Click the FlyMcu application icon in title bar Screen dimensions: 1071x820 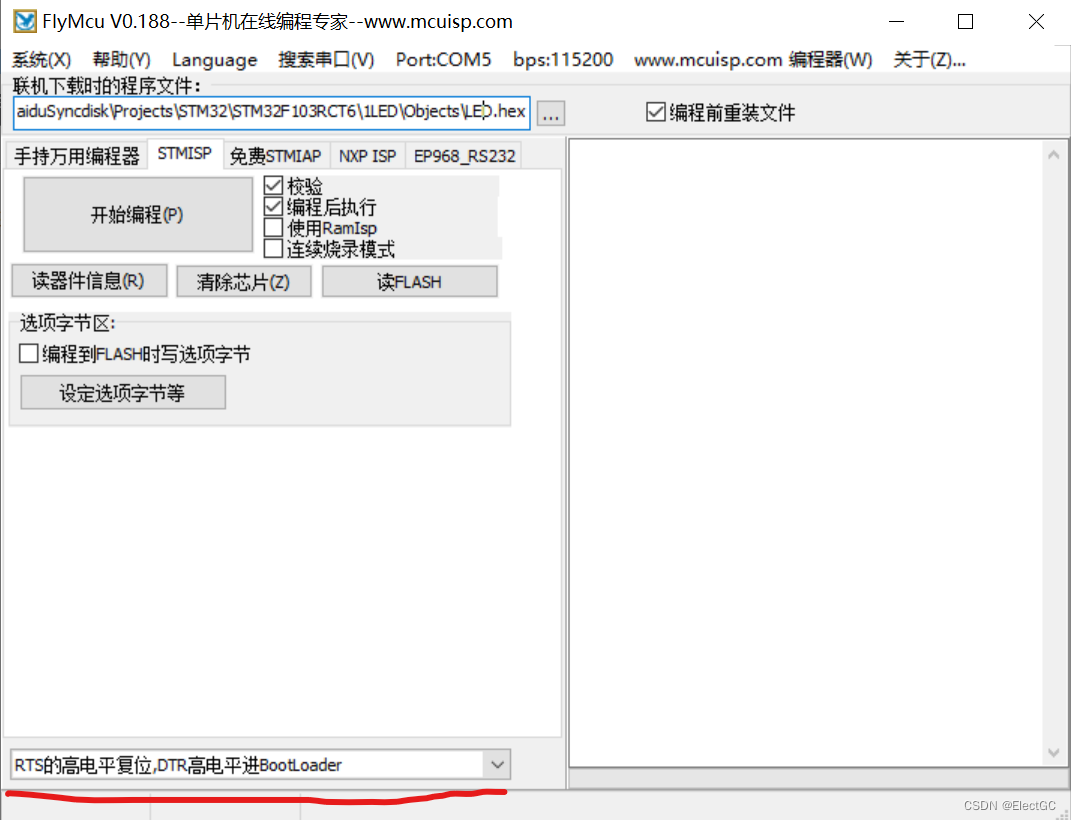[x=22, y=20]
